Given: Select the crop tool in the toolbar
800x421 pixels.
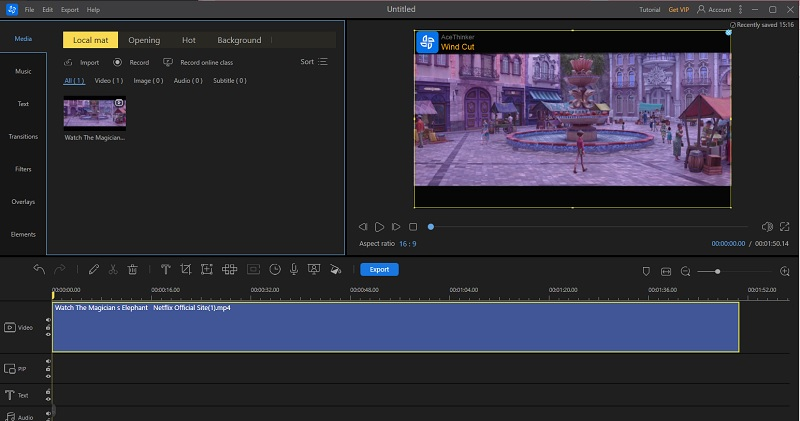Looking at the screenshot, I should click(x=186, y=269).
